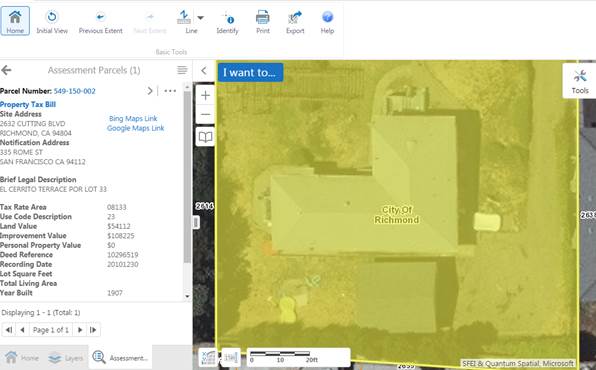Zoom out on the map
This screenshot has height=370, width=596.
click(x=205, y=114)
